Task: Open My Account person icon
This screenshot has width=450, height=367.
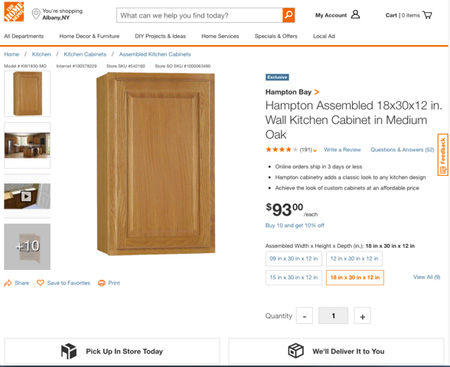Action: coord(355,15)
